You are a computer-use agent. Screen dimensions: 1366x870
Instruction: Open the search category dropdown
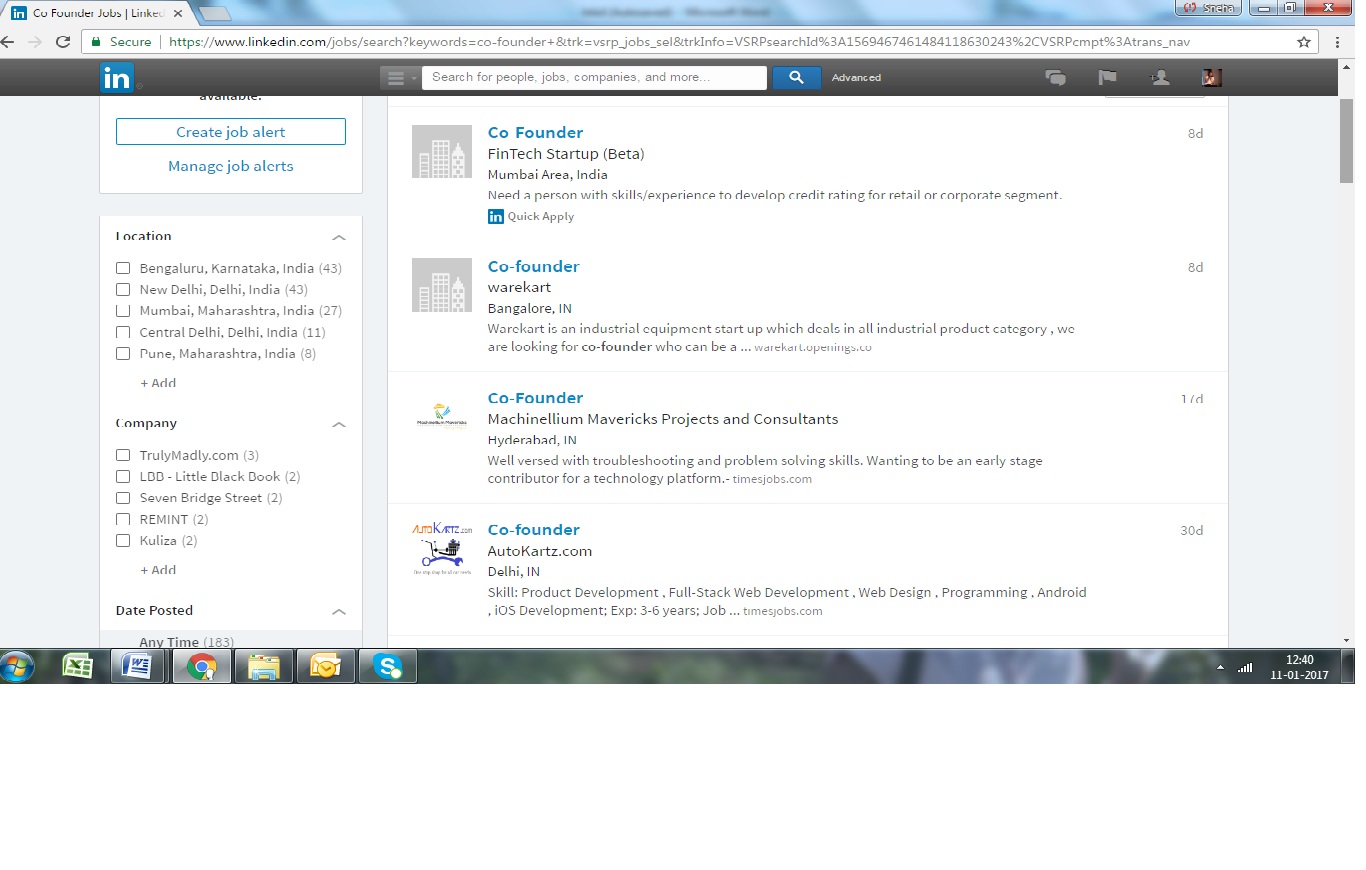(x=400, y=78)
